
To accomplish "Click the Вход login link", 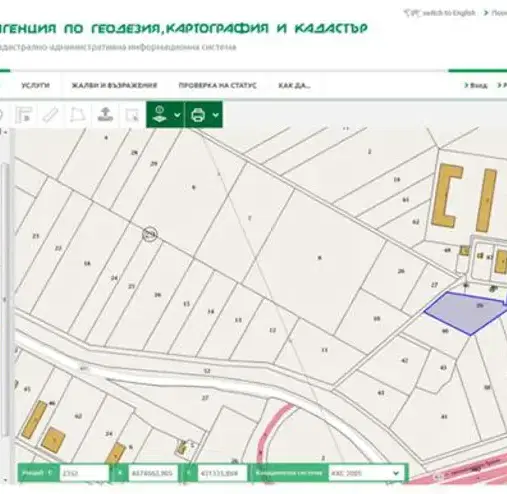I will pos(476,85).
